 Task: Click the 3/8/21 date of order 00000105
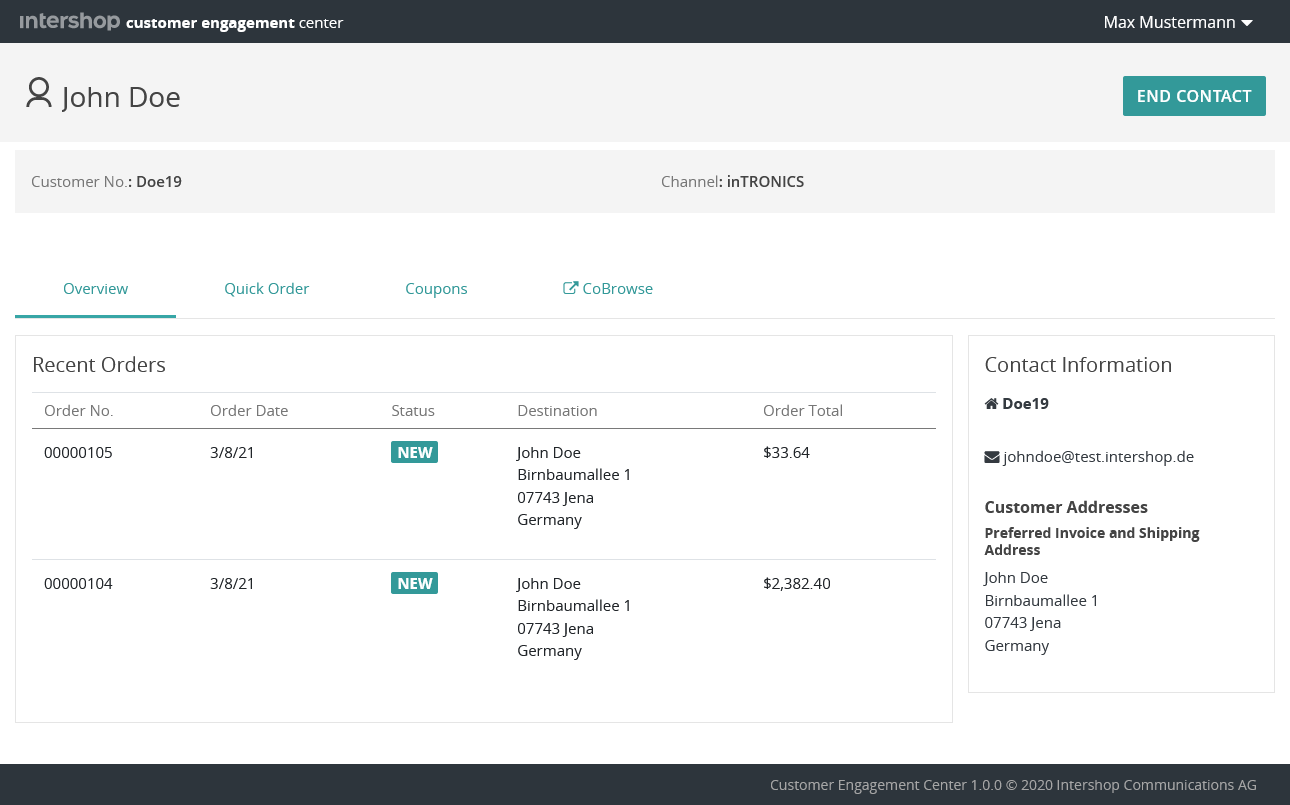click(x=232, y=452)
